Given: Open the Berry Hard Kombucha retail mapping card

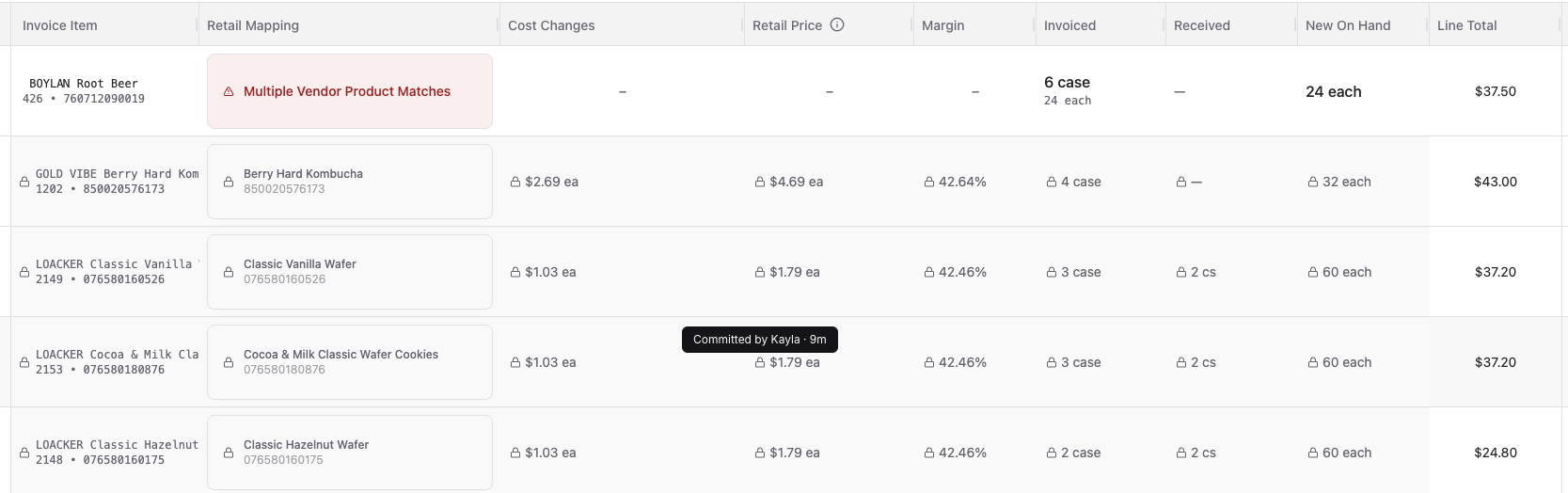Looking at the screenshot, I should tap(350, 182).
